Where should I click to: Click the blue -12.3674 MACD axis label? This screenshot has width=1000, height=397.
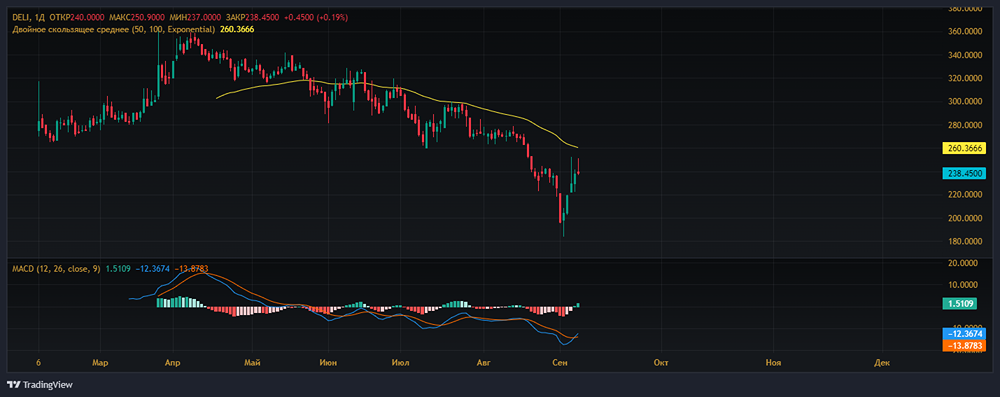[x=964, y=333]
